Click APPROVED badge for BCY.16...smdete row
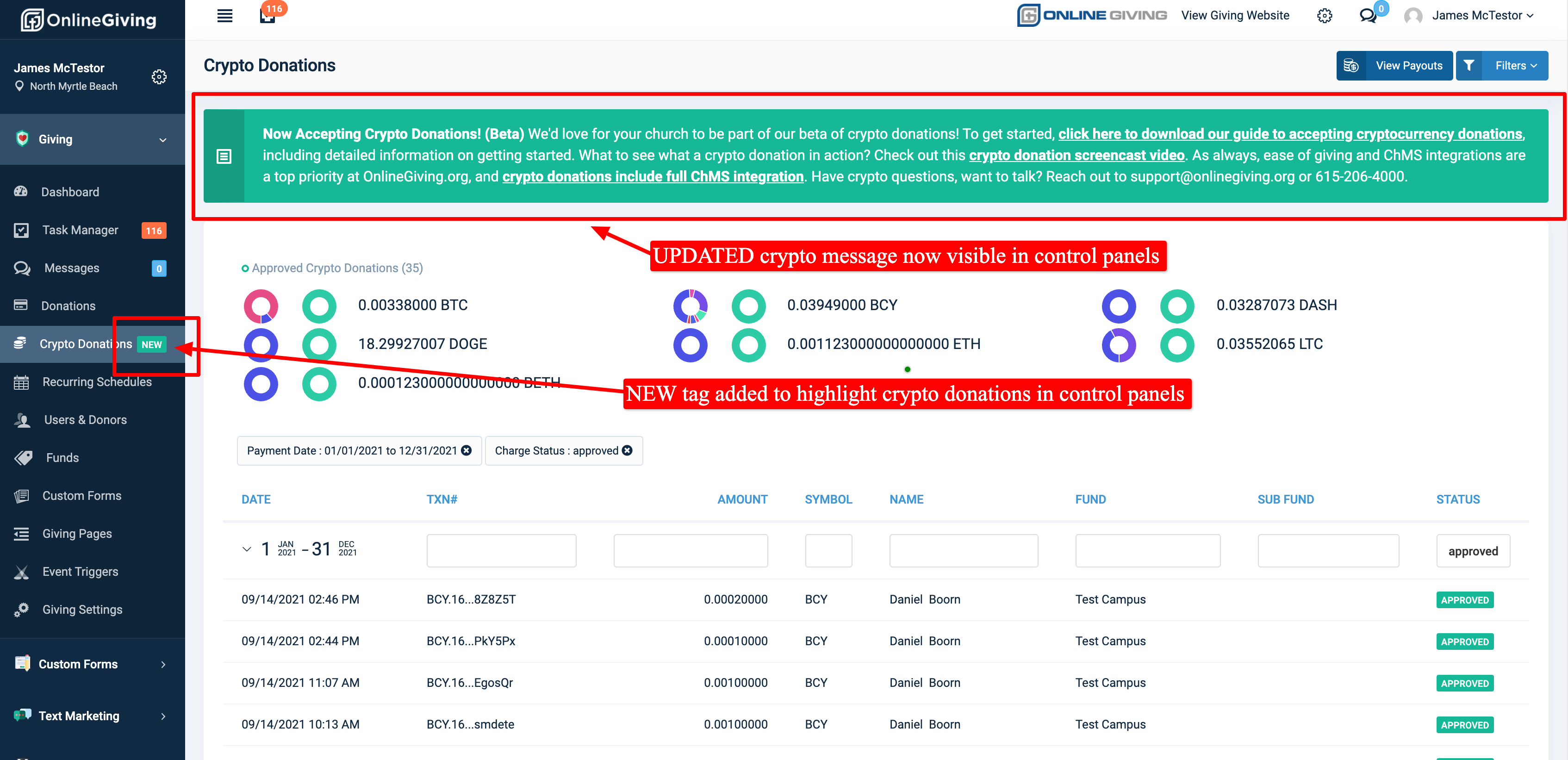Viewport: 1568px width, 760px height. 1464,725
